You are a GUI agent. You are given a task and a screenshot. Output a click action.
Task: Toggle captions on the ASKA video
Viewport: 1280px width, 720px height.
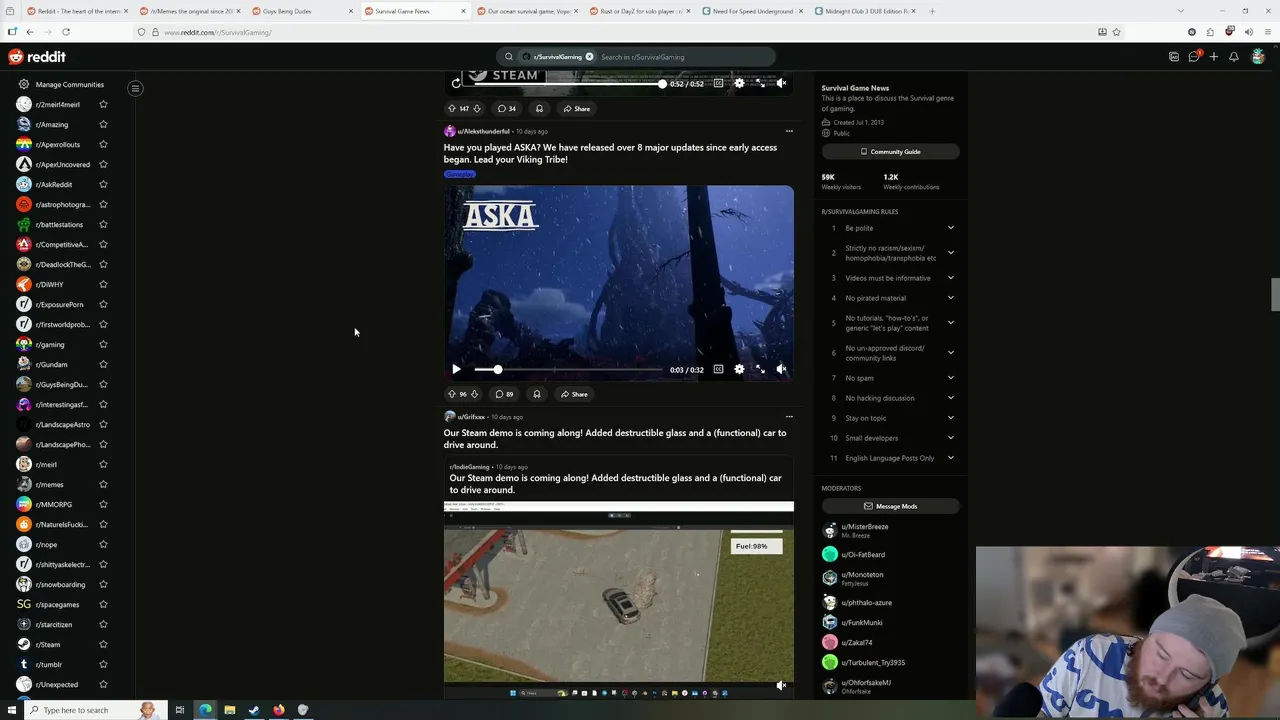[718, 369]
